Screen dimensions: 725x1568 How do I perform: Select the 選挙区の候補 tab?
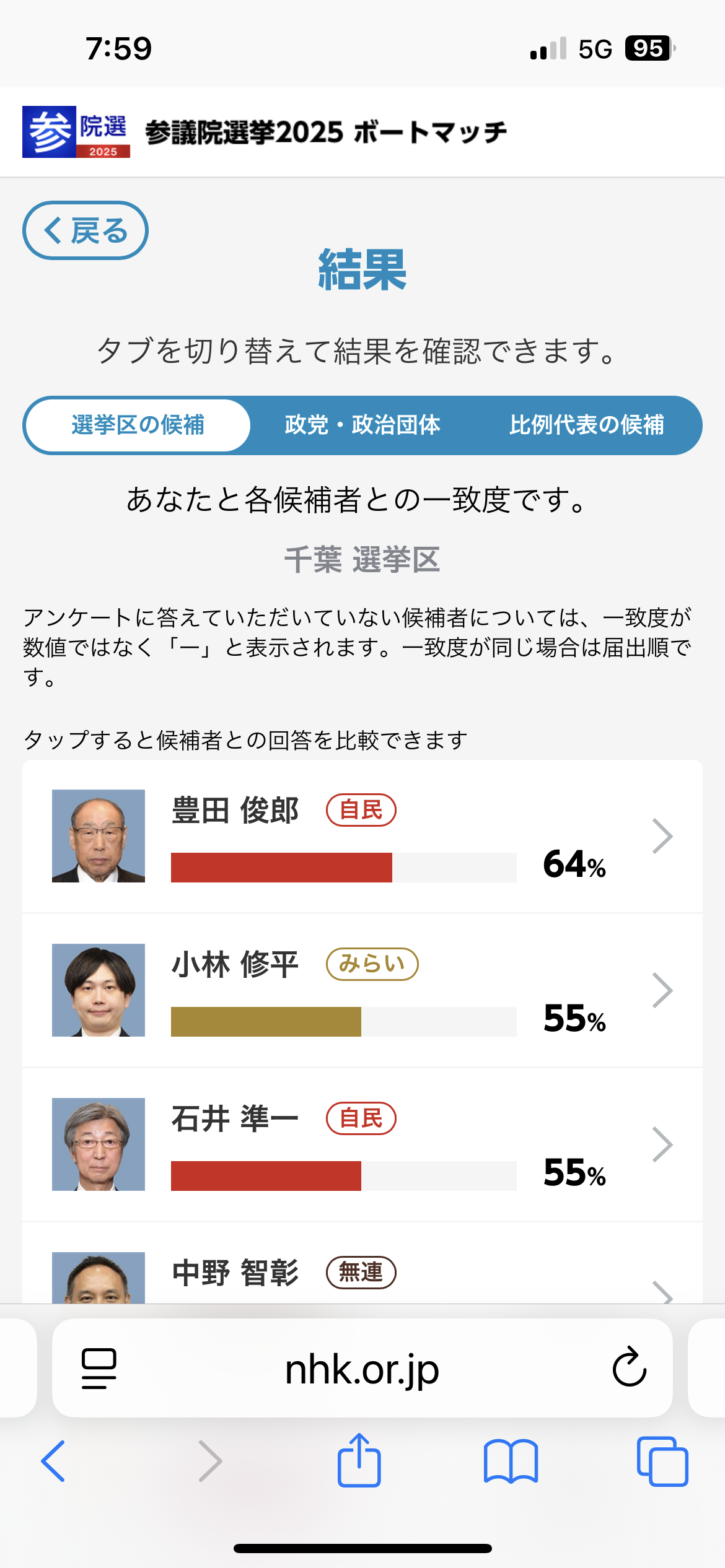pos(138,425)
